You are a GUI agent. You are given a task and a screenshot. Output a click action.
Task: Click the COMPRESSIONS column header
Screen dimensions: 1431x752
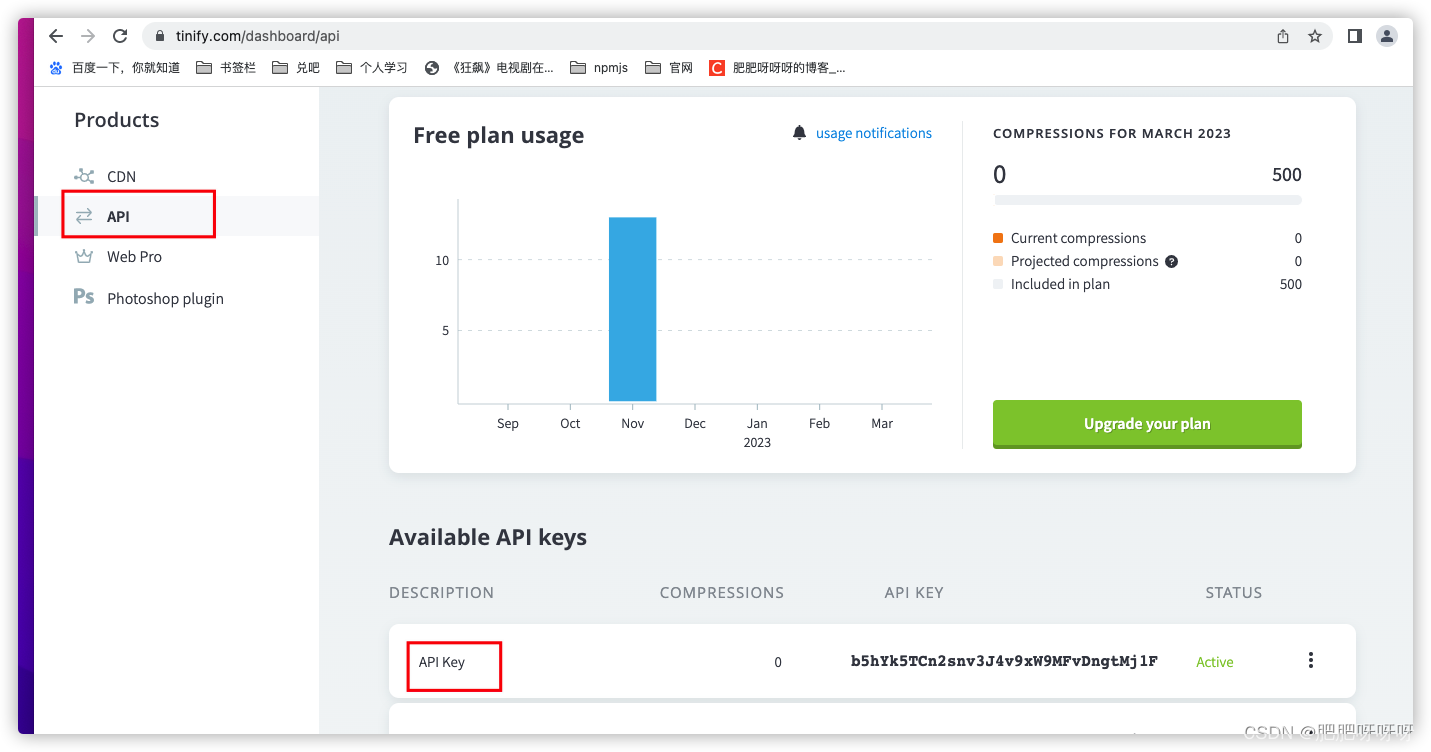(x=722, y=592)
